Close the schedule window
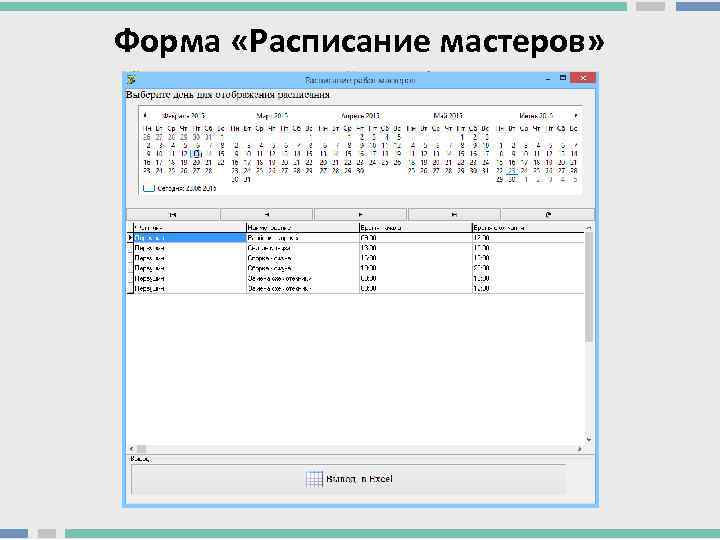Viewport: 720px width, 540px height. click(583, 78)
